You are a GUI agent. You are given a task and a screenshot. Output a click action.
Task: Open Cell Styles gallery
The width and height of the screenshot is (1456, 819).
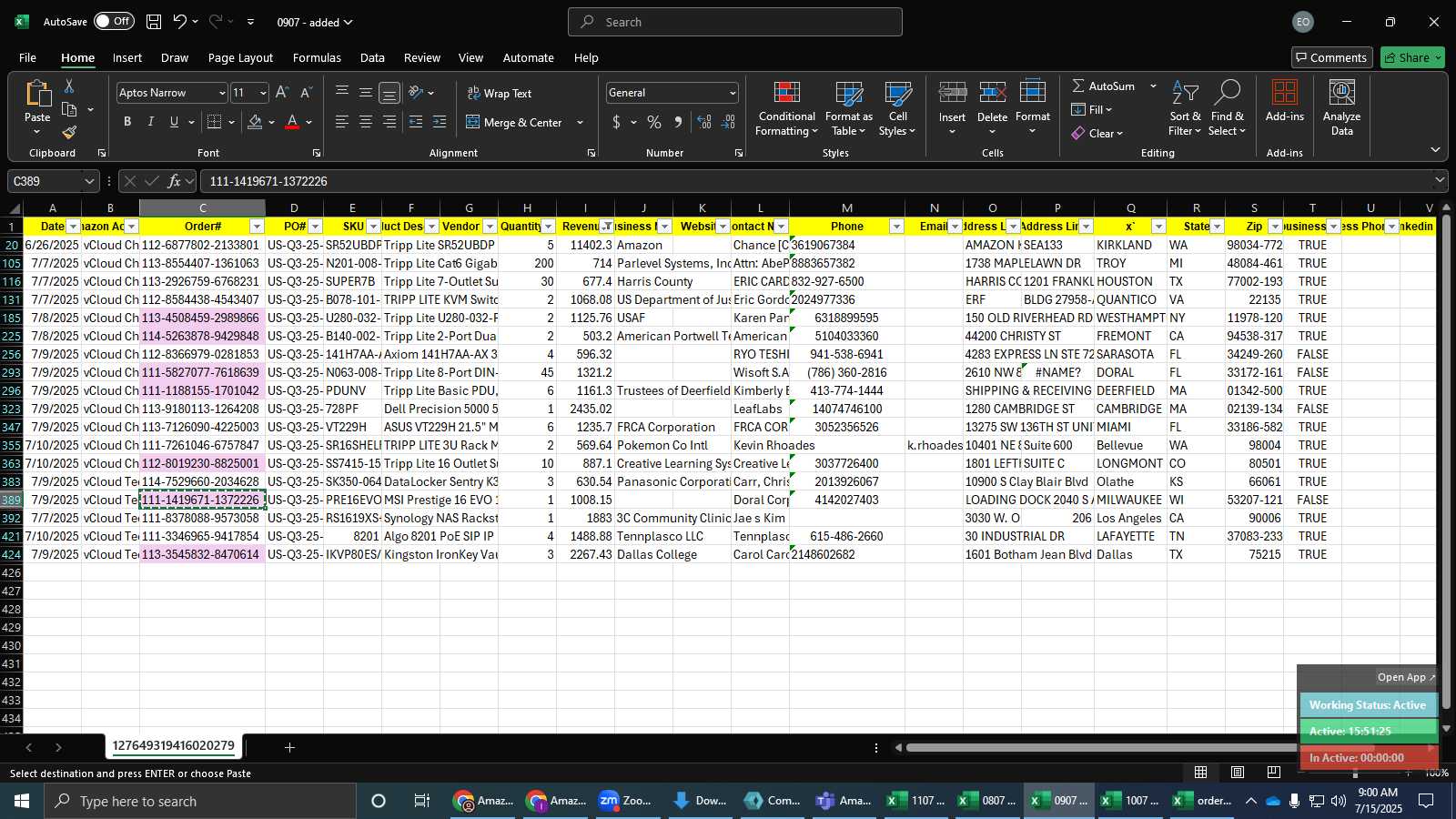click(x=898, y=109)
